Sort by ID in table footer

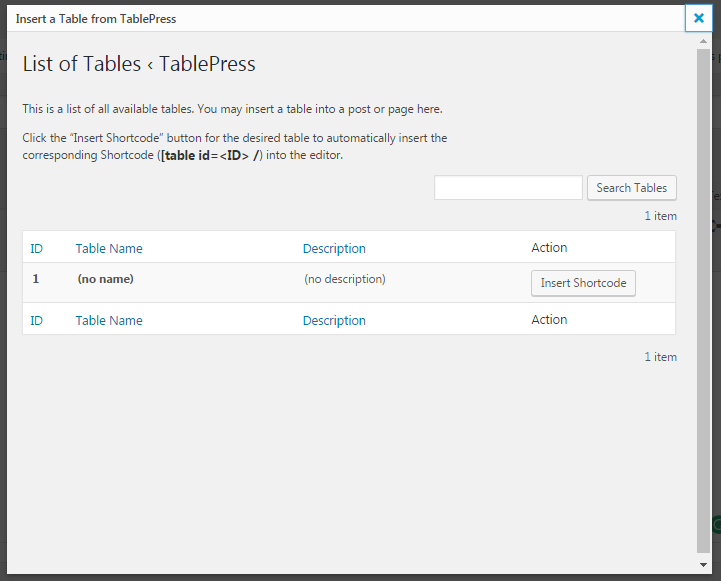[36, 320]
